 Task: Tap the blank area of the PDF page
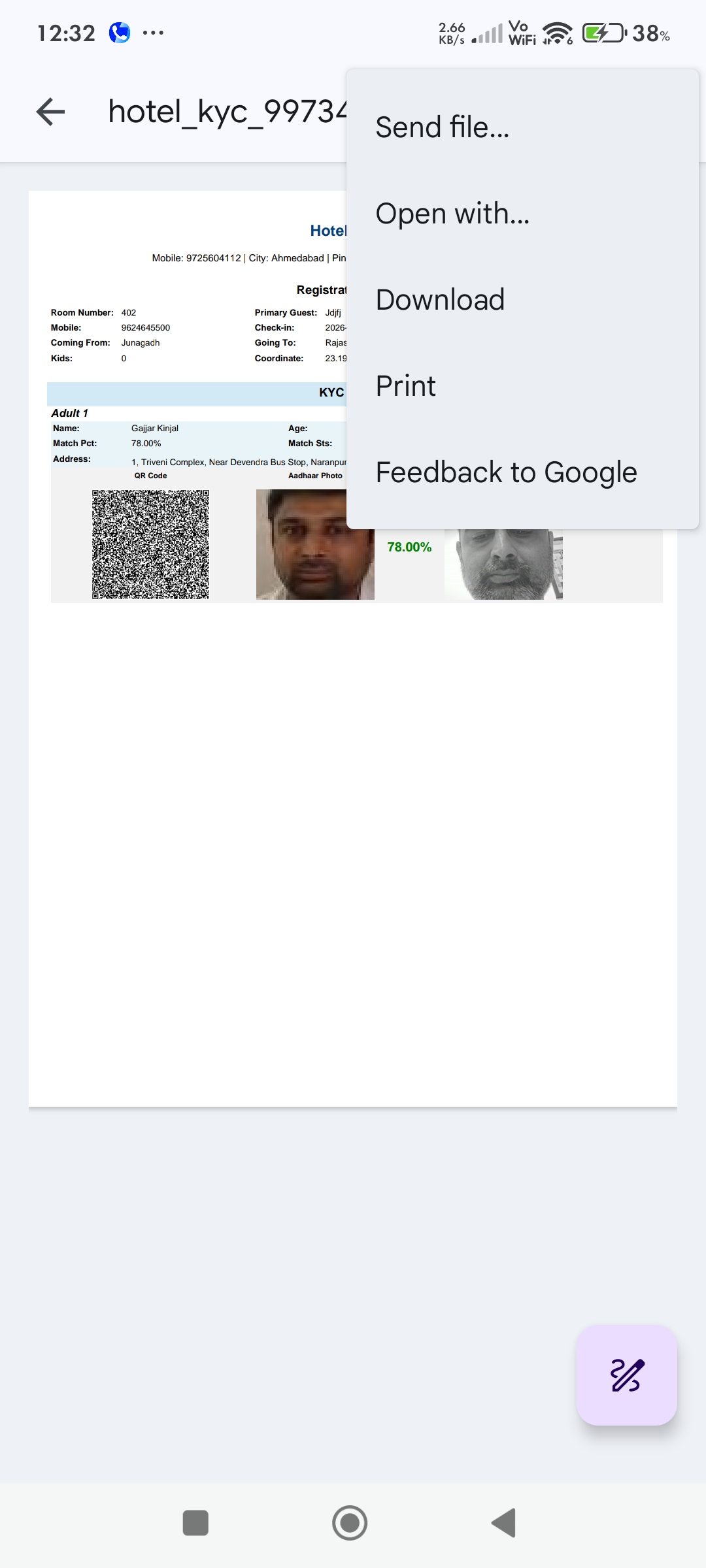click(x=353, y=849)
